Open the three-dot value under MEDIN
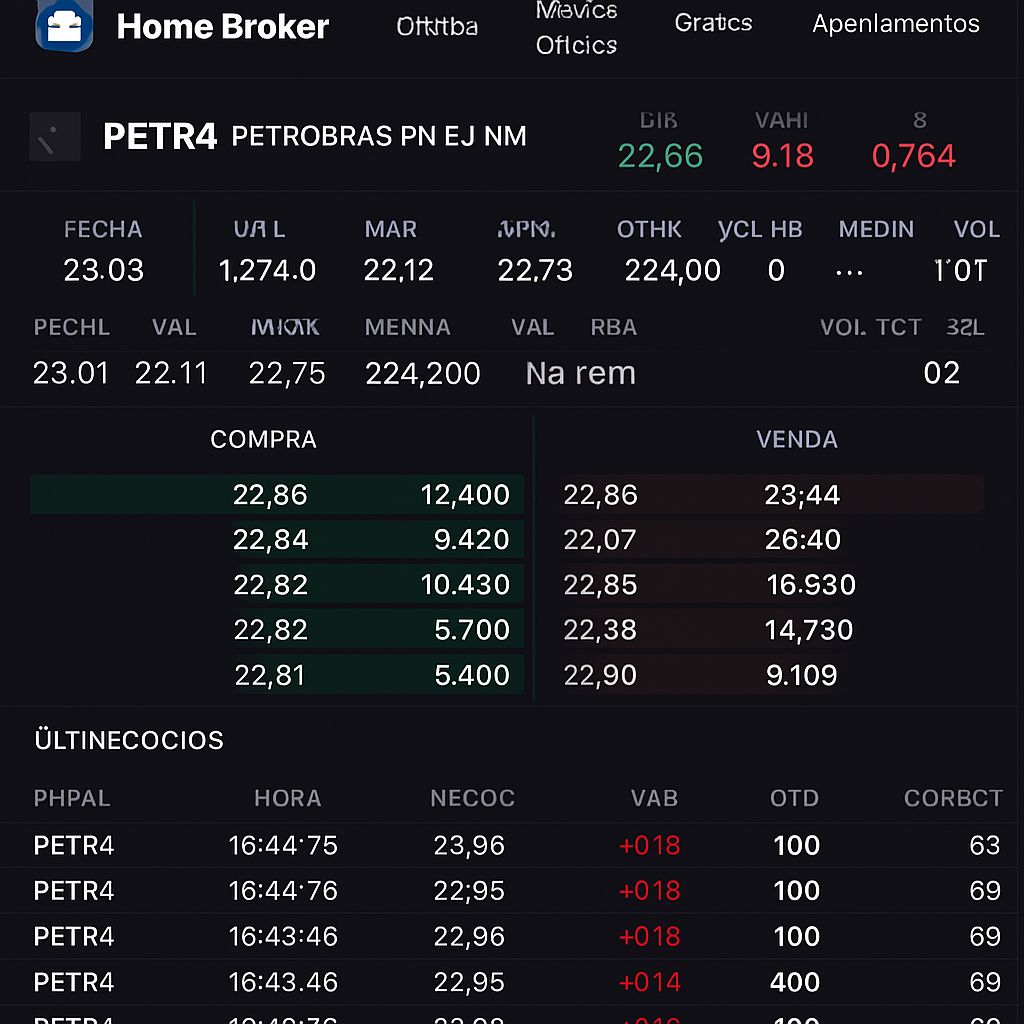The width and height of the screenshot is (1024, 1024). [x=848, y=271]
